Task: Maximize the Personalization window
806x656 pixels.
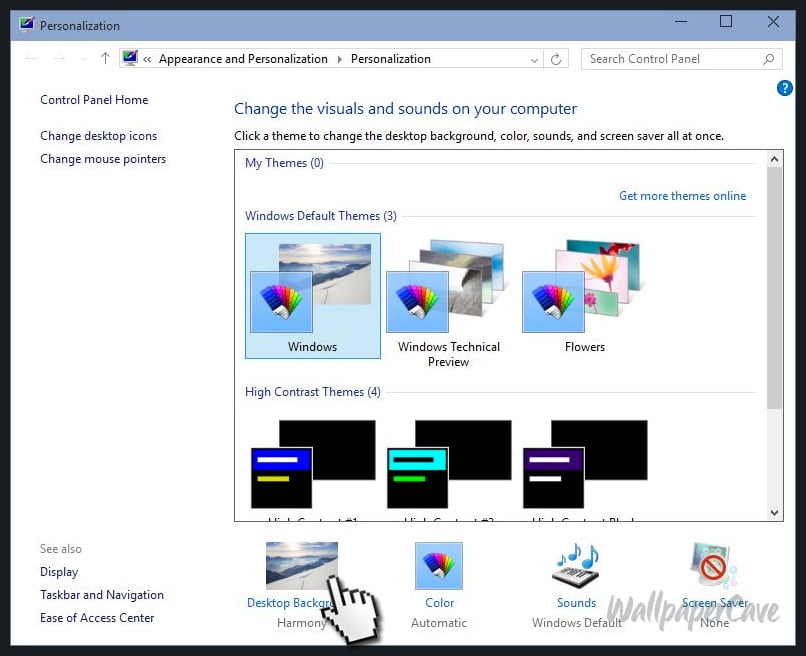Action: 726,22
